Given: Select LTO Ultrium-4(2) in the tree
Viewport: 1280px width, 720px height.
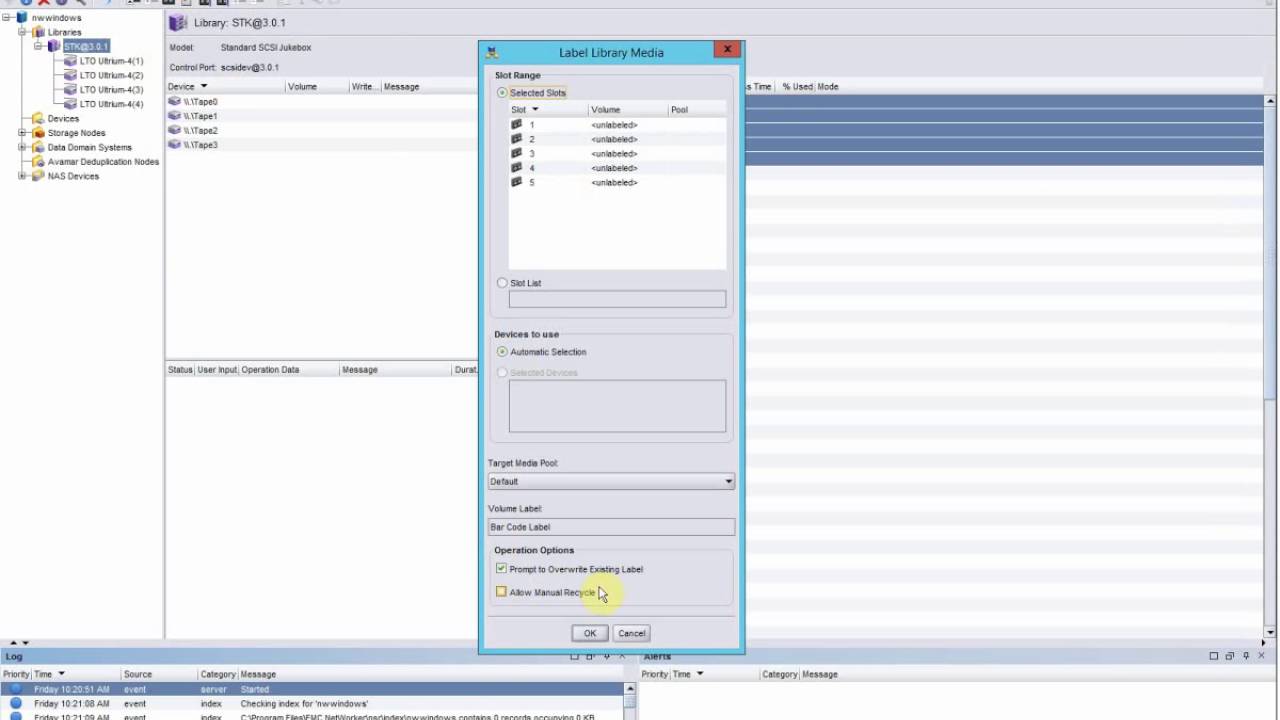Looking at the screenshot, I should click(111, 75).
